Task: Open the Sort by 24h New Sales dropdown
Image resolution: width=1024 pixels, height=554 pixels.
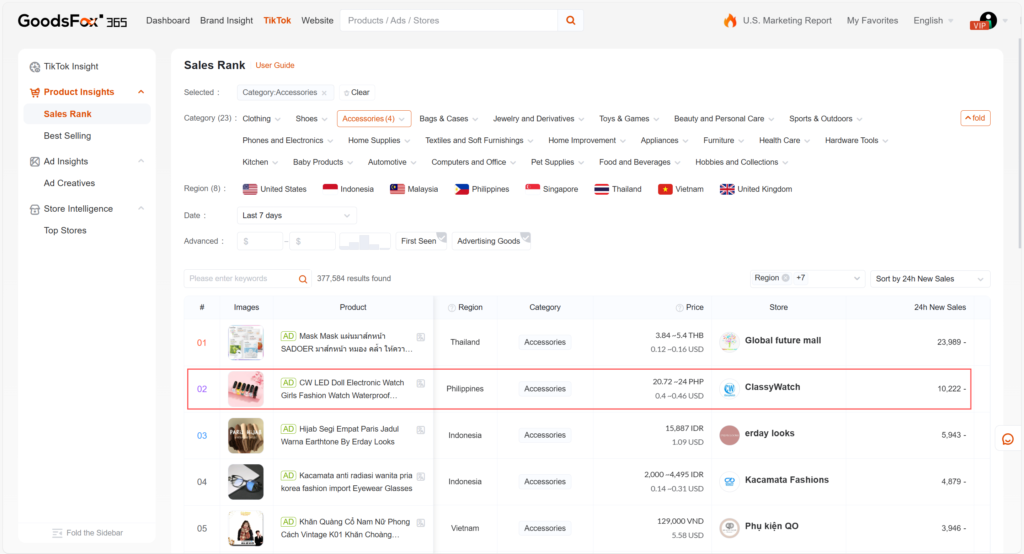Action: click(x=929, y=278)
